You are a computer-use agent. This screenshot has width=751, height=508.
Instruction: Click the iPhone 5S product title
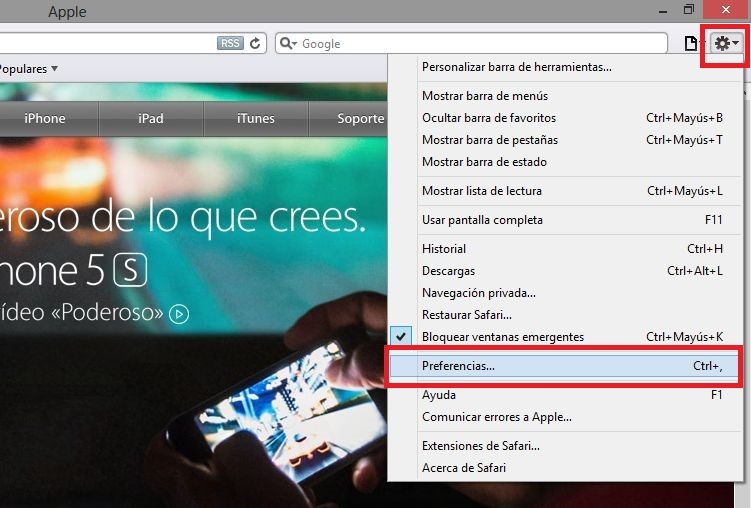point(73,270)
